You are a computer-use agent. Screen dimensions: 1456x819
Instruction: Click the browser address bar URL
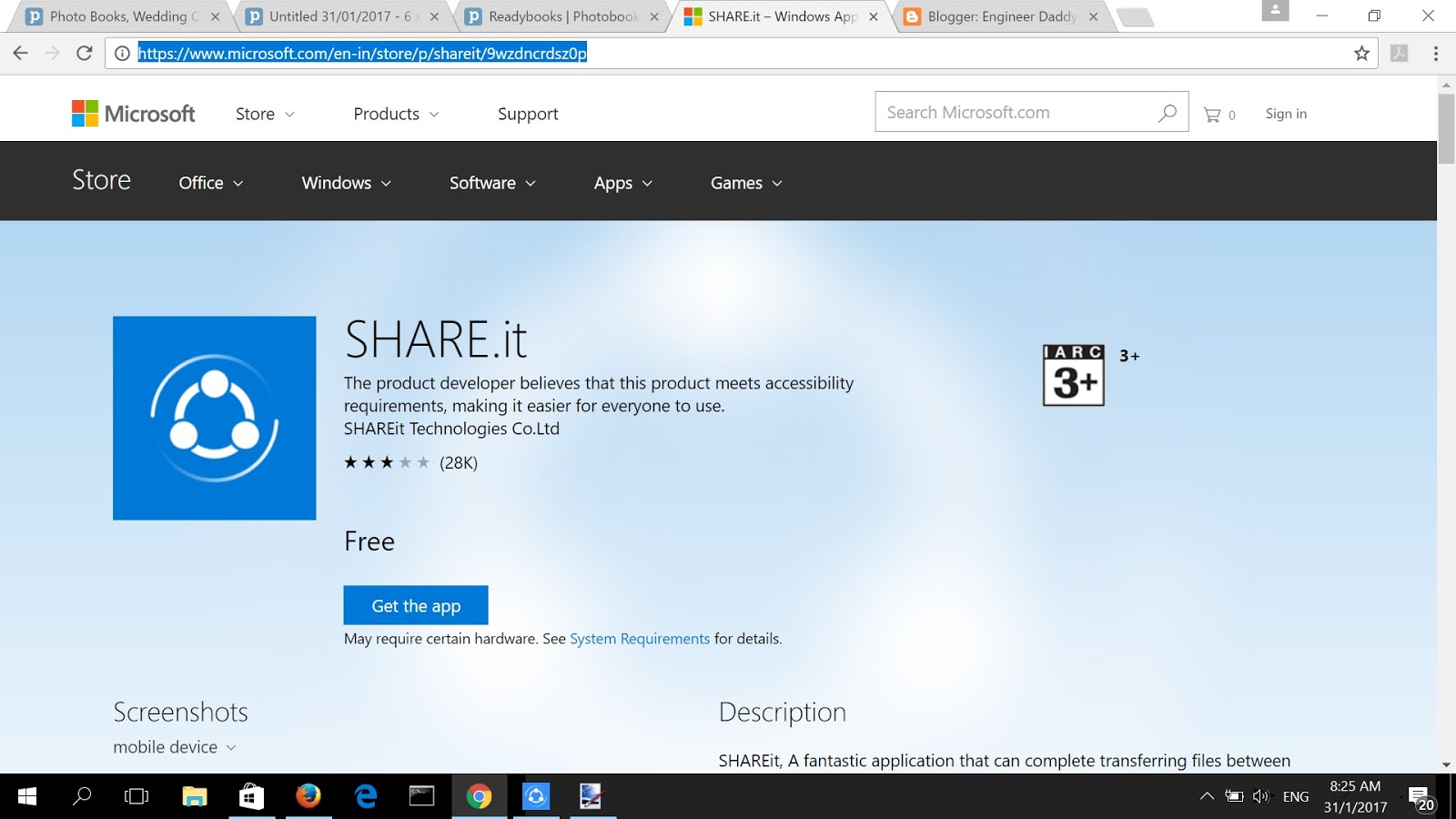tap(362, 54)
